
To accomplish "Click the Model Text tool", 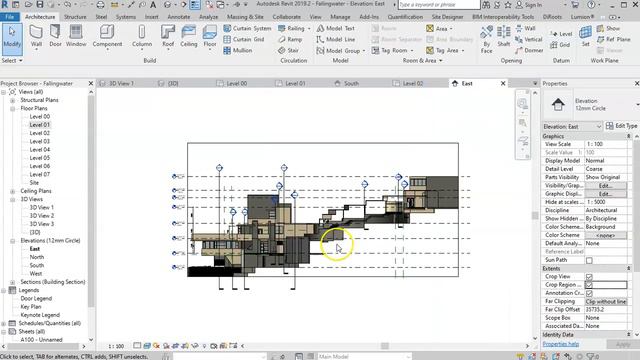I will (x=336, y=29).
